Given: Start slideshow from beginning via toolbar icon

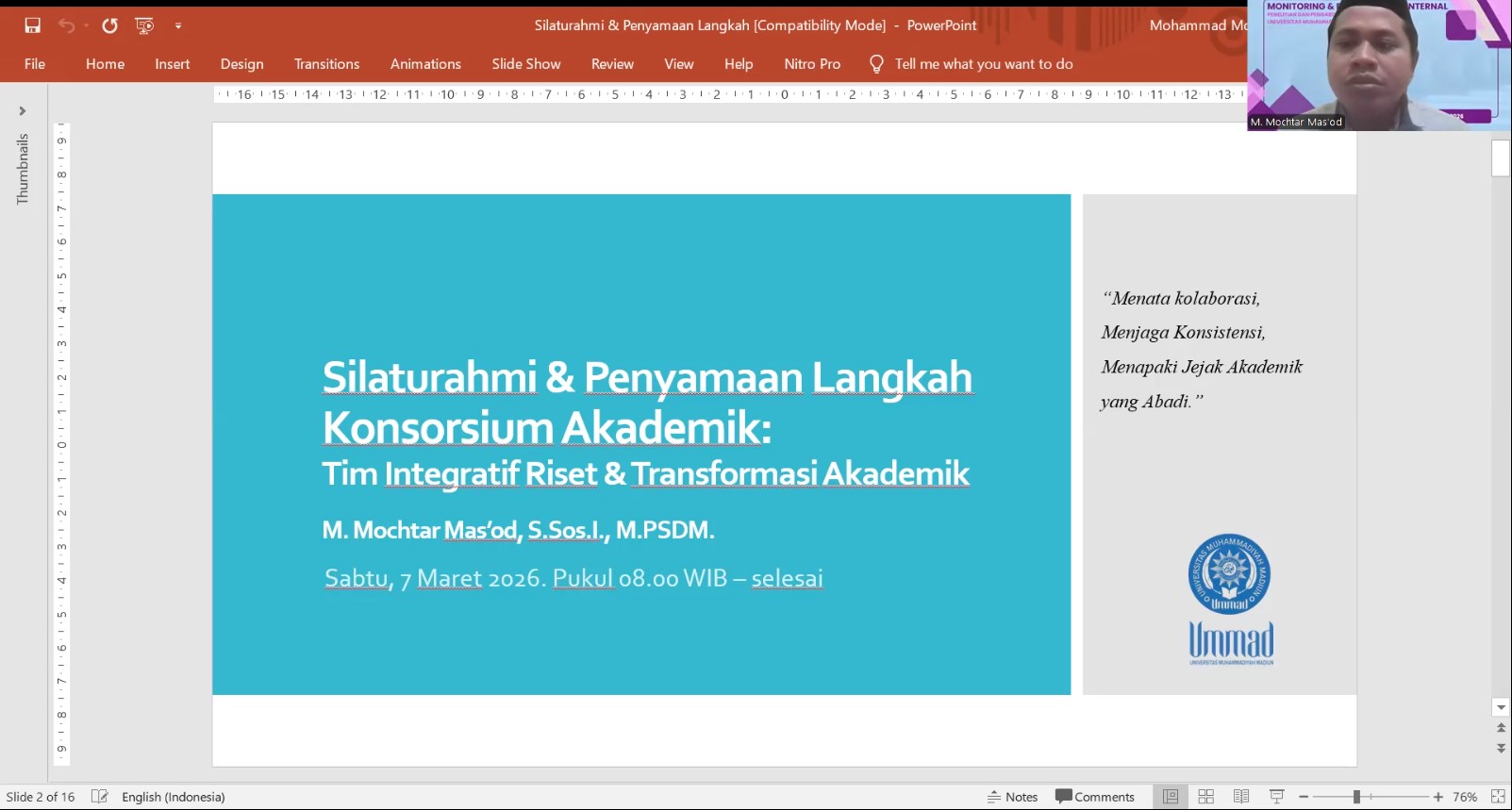Looking at the screenshot, I should tap(144, 25).
